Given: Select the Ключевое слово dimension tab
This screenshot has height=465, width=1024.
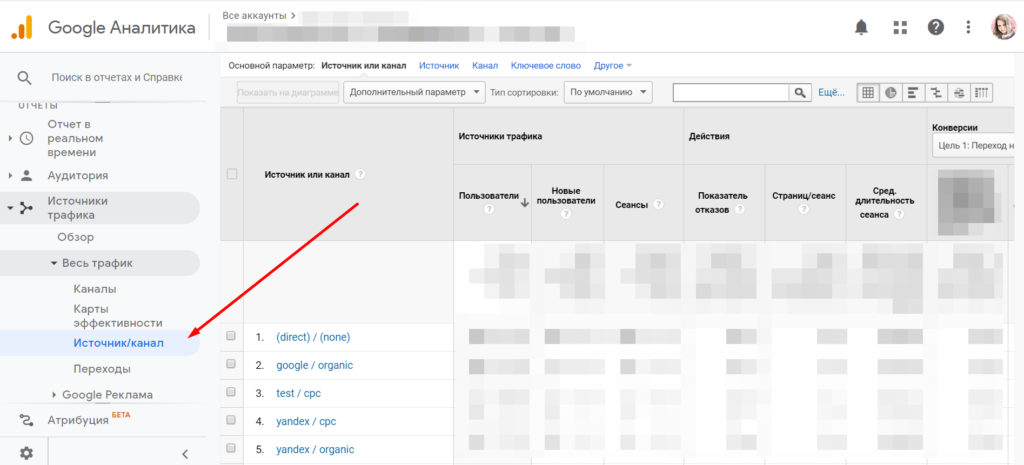Looking at the screenshot, I should [x=547, y=65].
